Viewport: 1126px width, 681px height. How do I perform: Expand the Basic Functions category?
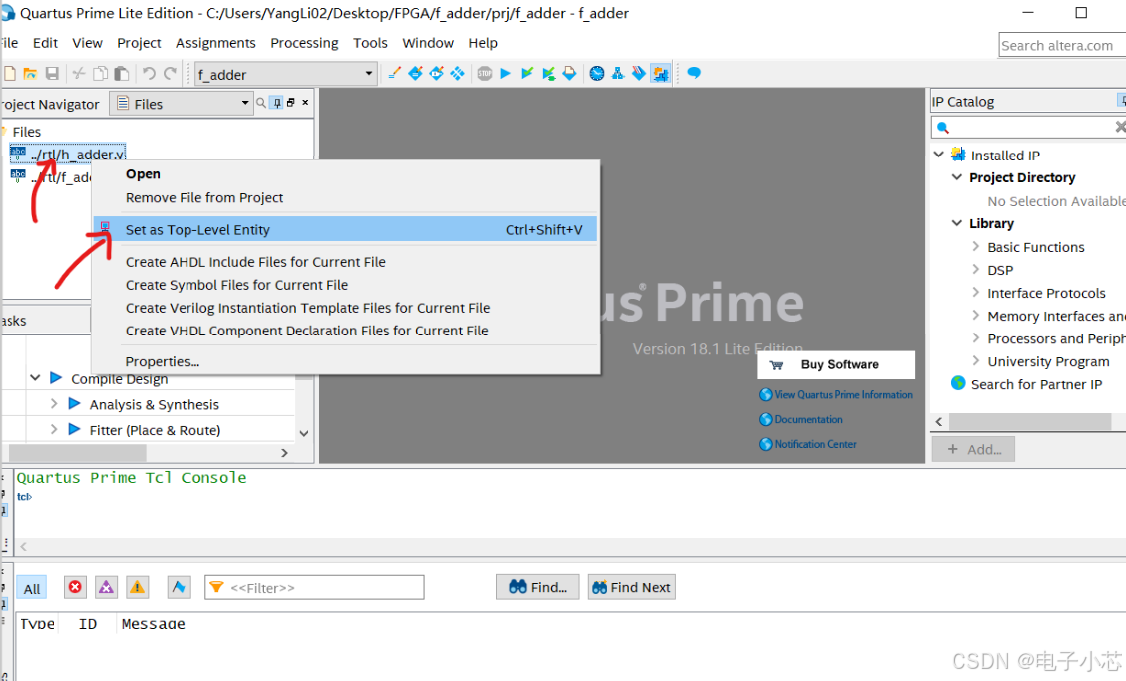[x=975, y=246]
